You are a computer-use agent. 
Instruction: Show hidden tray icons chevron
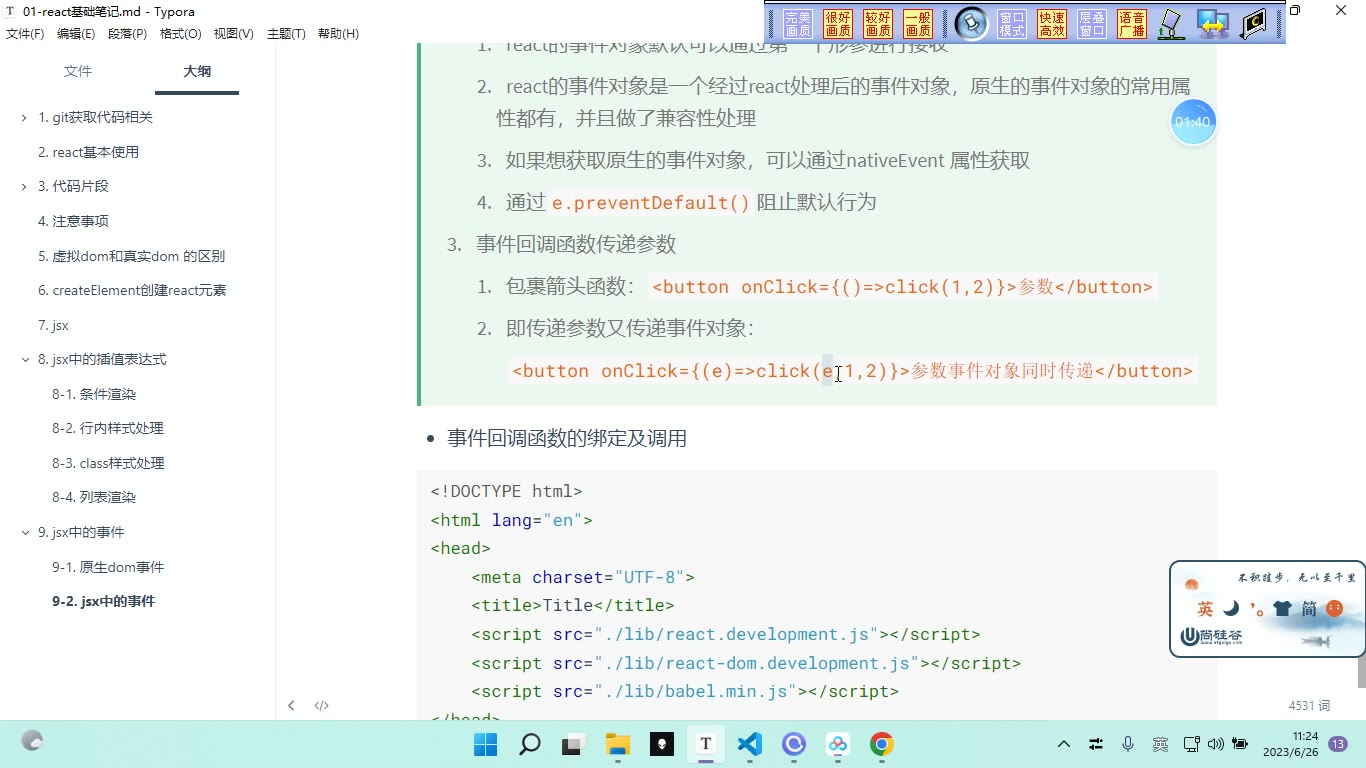tap(1064, 744)
